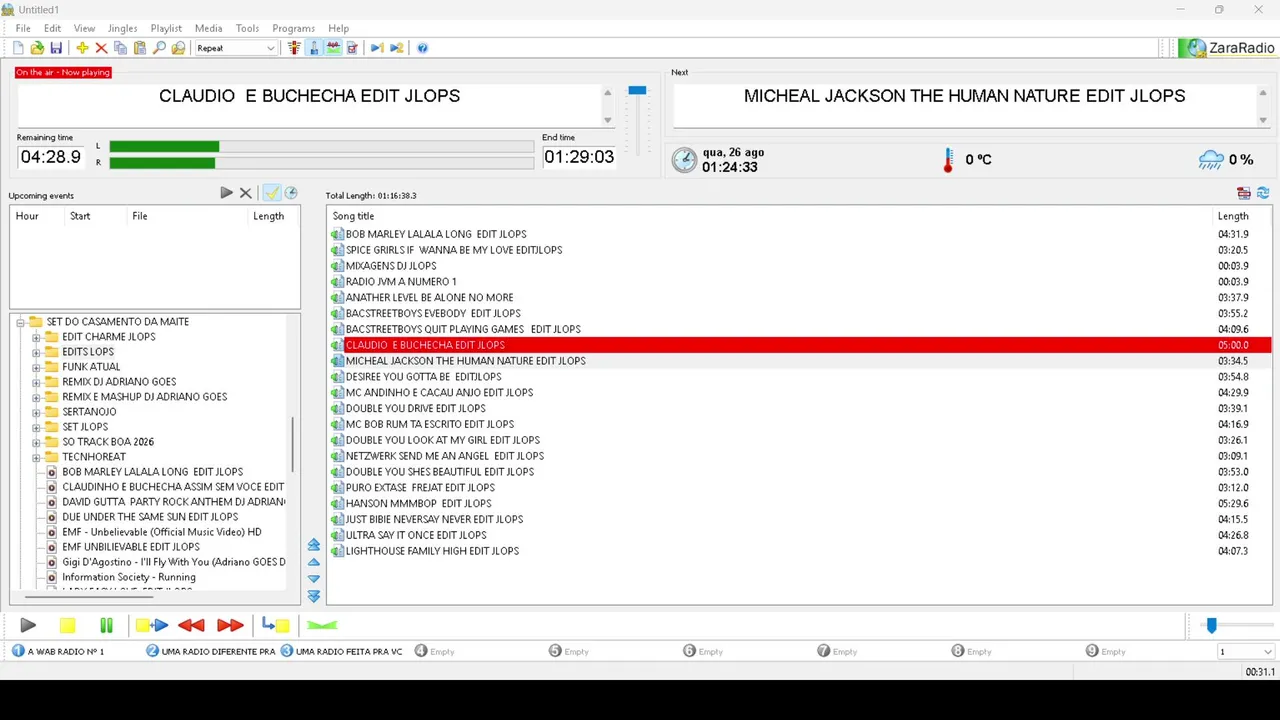Image resolution: width=1280 pixels, height=720 pixels.
Task: Select HANSON MMMBOP EDIT JLOPS in the playlist
Action: 801,503
